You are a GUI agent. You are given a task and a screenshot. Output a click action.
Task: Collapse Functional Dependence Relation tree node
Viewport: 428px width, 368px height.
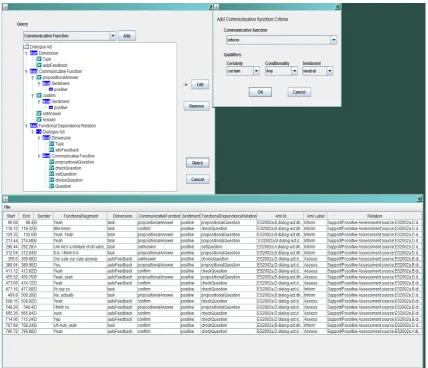point(26,126)
